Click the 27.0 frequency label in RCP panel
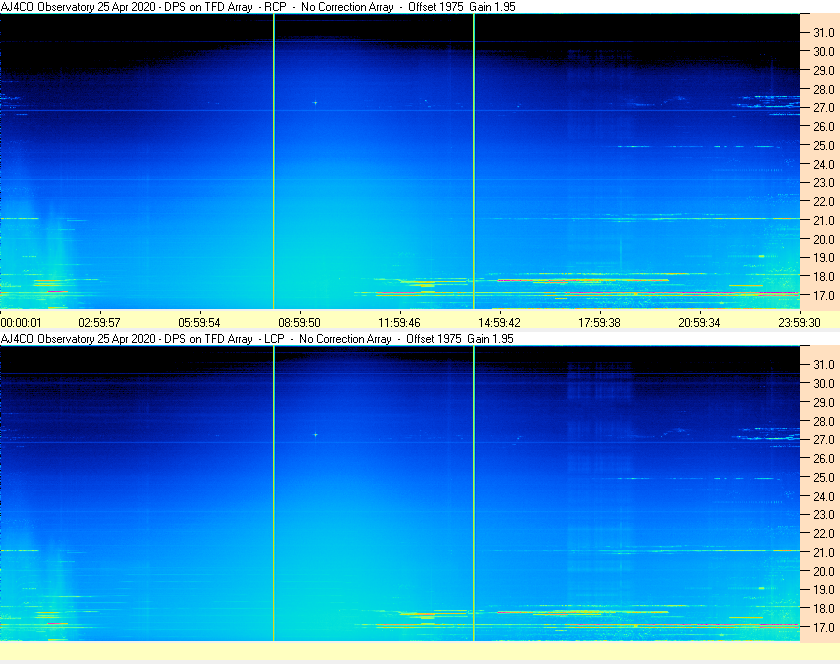The width and height of the screenshot is (840, 664). pyautogui.click(x=824, y=108)
